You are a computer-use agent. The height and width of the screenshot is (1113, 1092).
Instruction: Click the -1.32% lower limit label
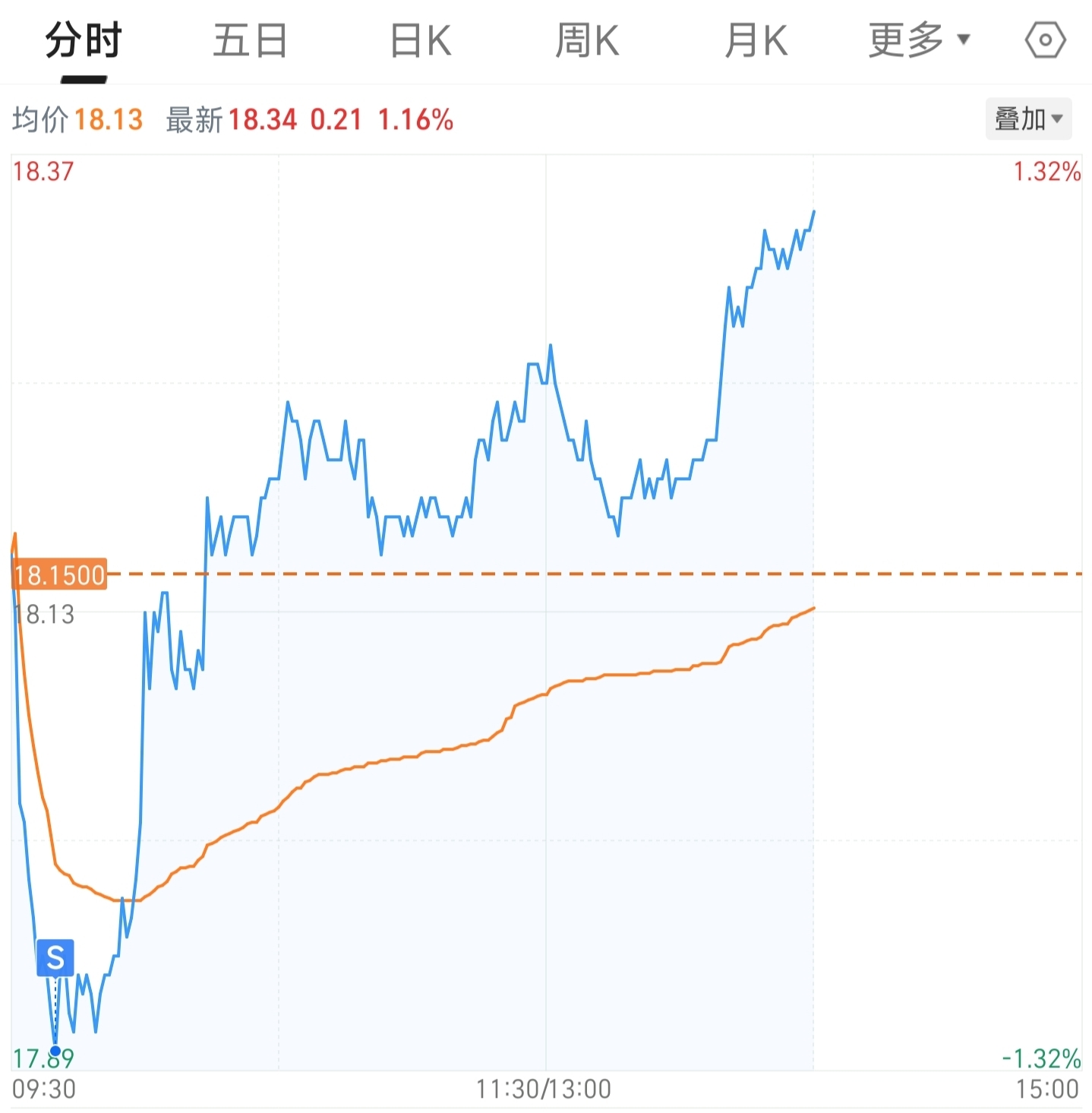click(1041, 1058)
